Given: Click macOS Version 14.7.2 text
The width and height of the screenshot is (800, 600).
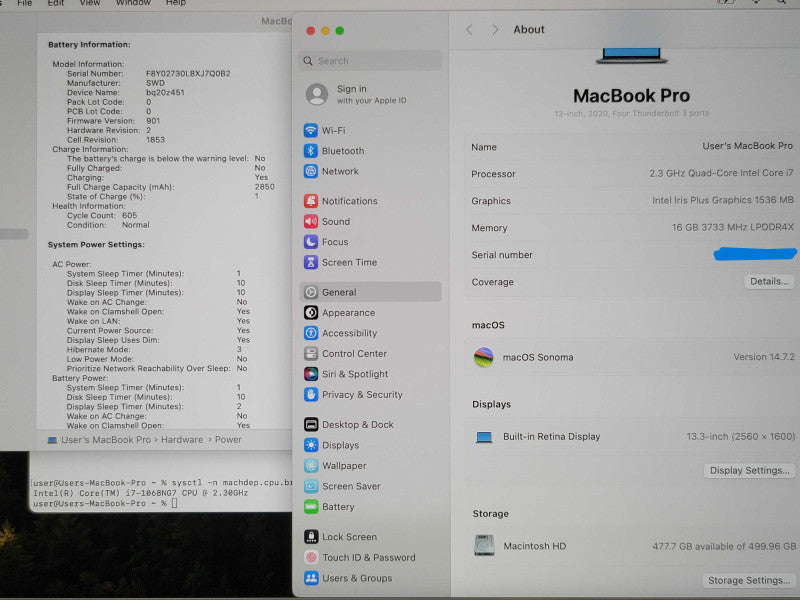Looking at the screenshot, I should click(764, 357).
